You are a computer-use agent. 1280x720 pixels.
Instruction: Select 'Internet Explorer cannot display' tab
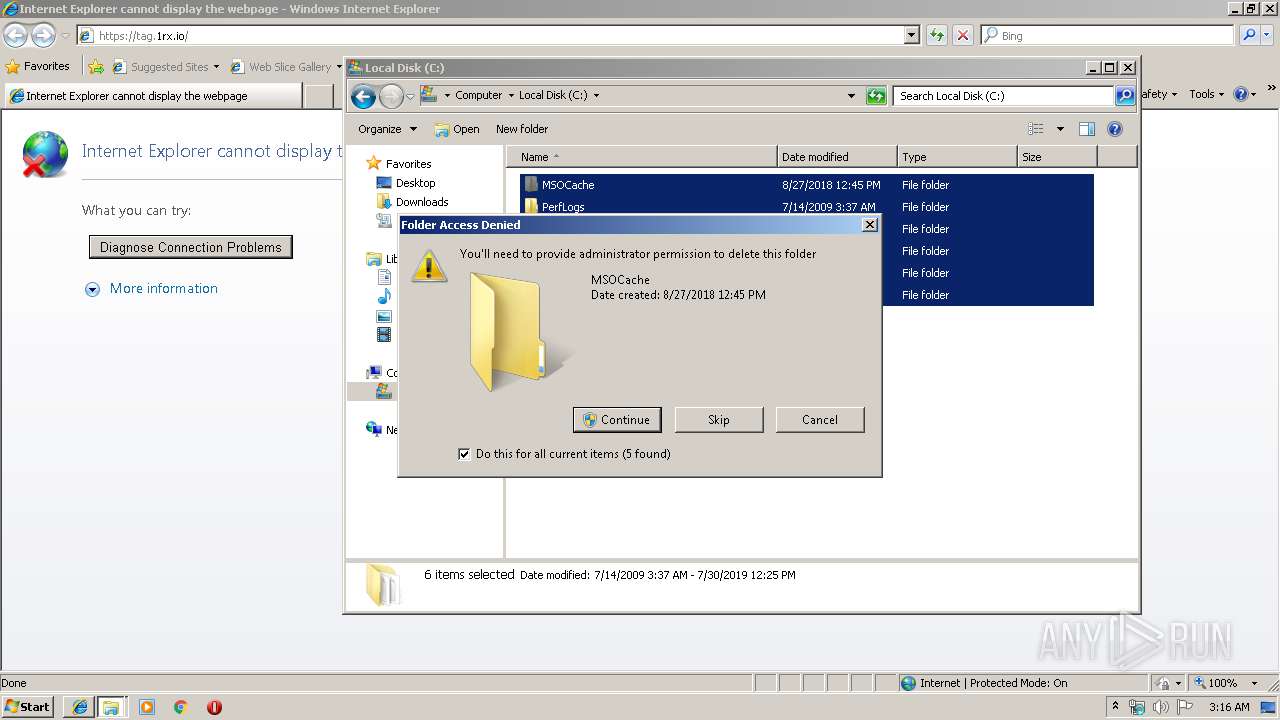pos(152,96)
